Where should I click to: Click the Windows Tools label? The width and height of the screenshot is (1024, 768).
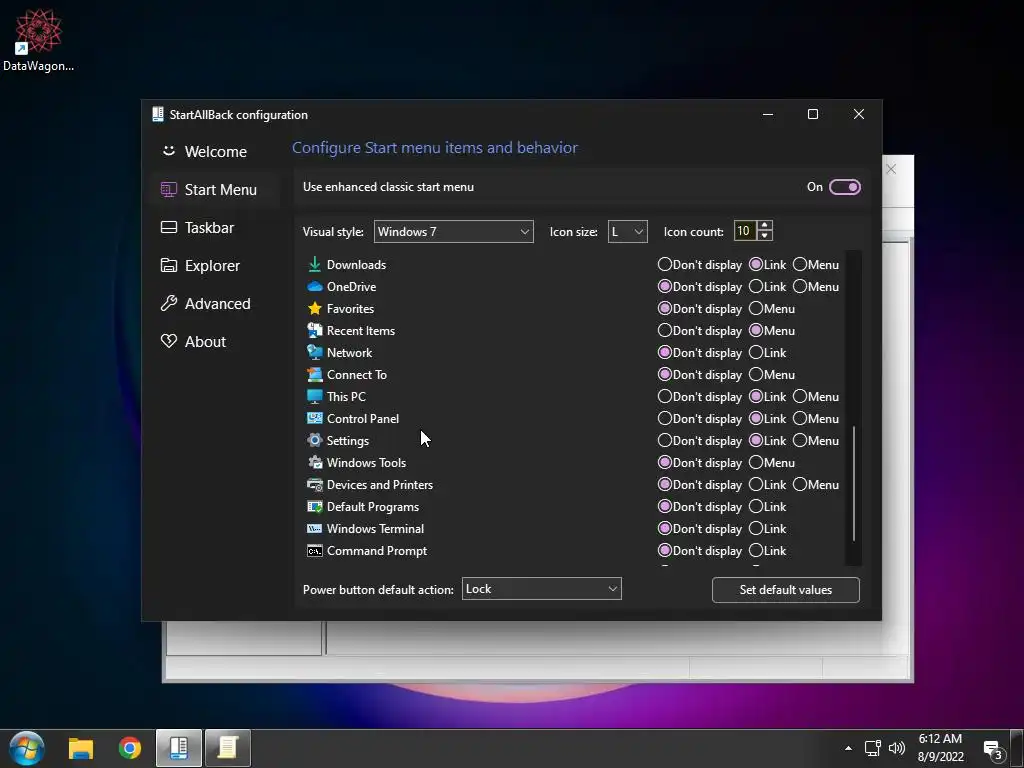pyautogui.click(x=366, y=463)
